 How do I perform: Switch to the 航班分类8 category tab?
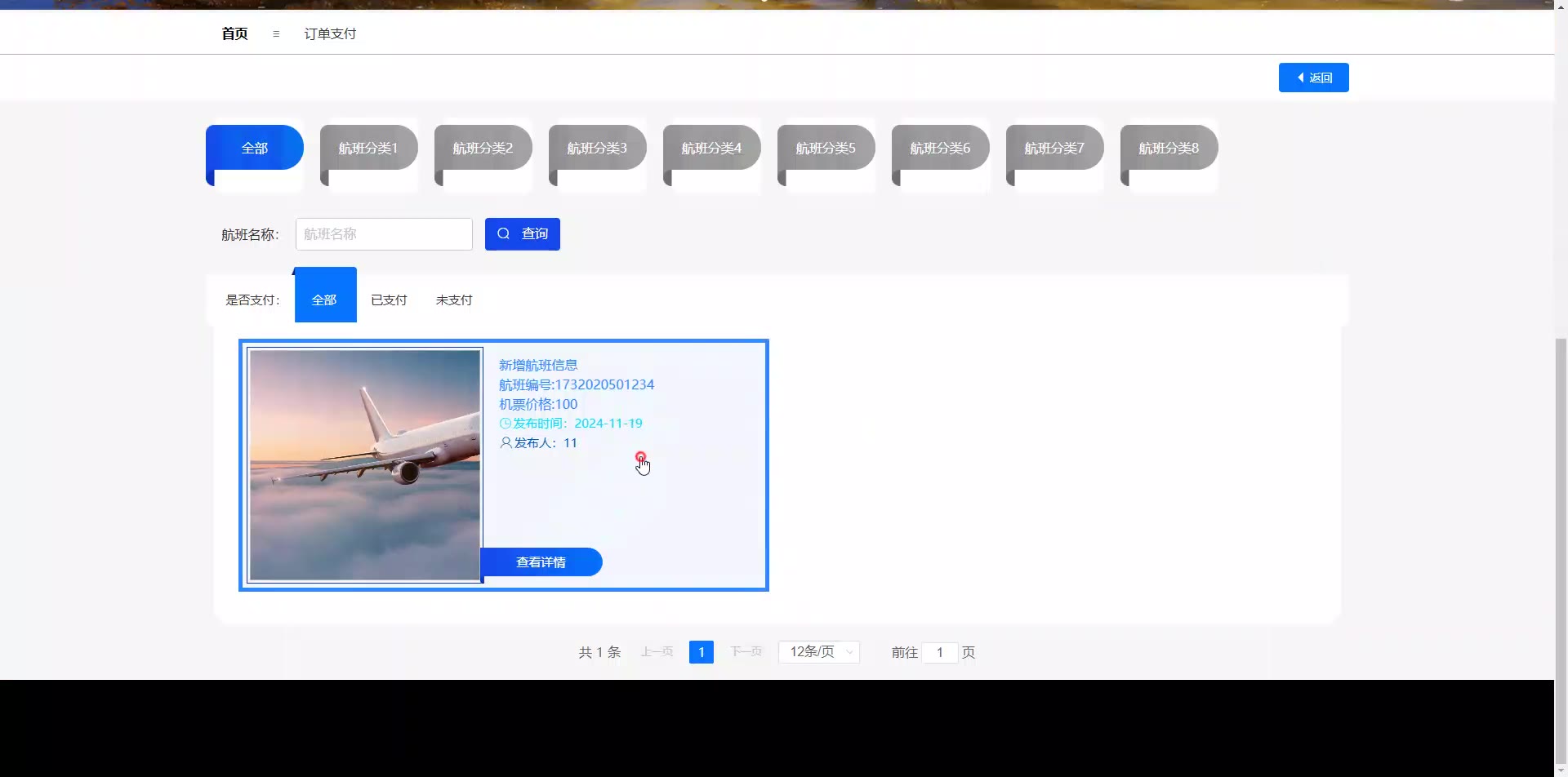[1169, 149]
